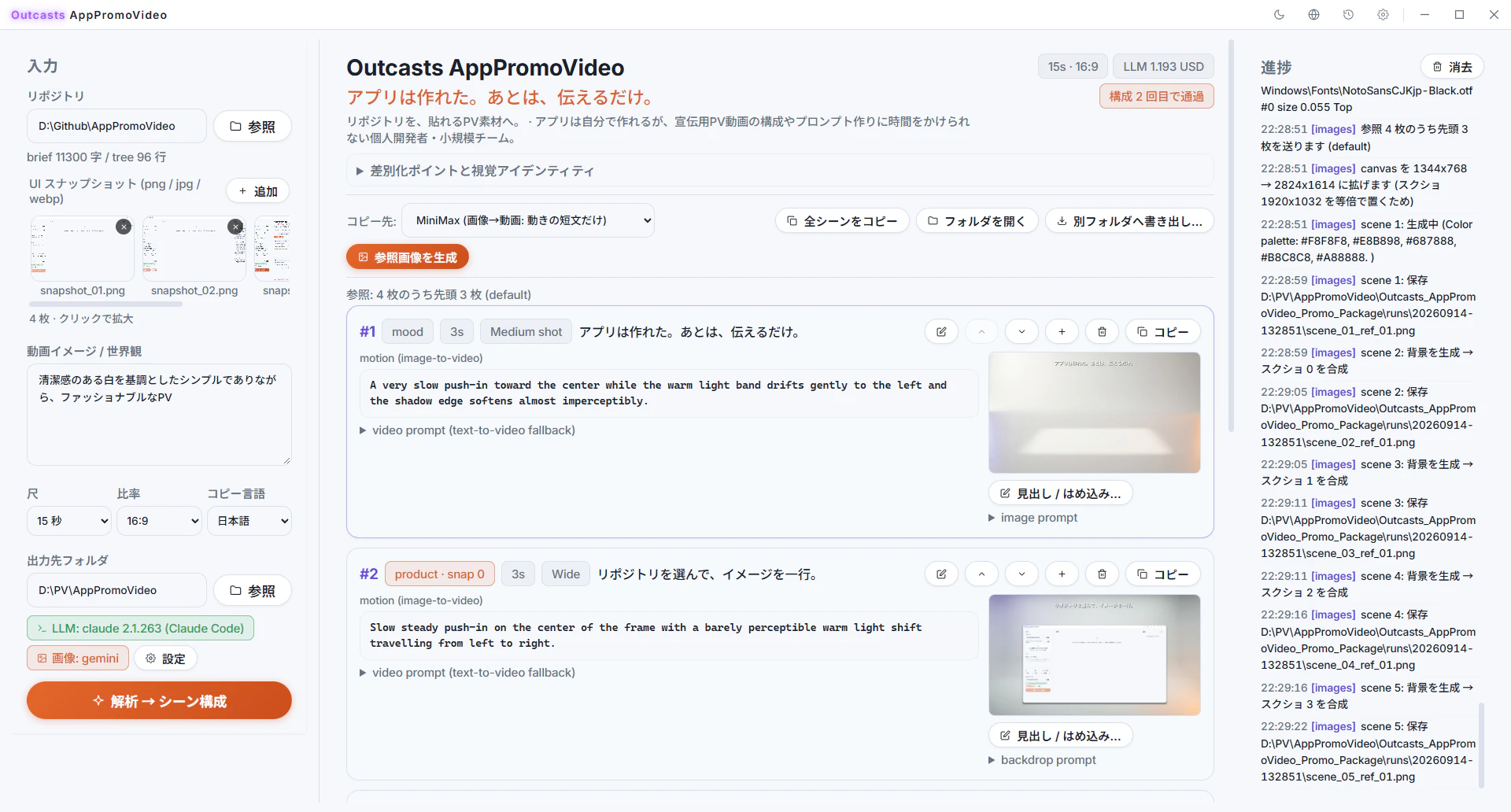
Task: Open 設定 settings button in input panel
Action: (165, 659)
